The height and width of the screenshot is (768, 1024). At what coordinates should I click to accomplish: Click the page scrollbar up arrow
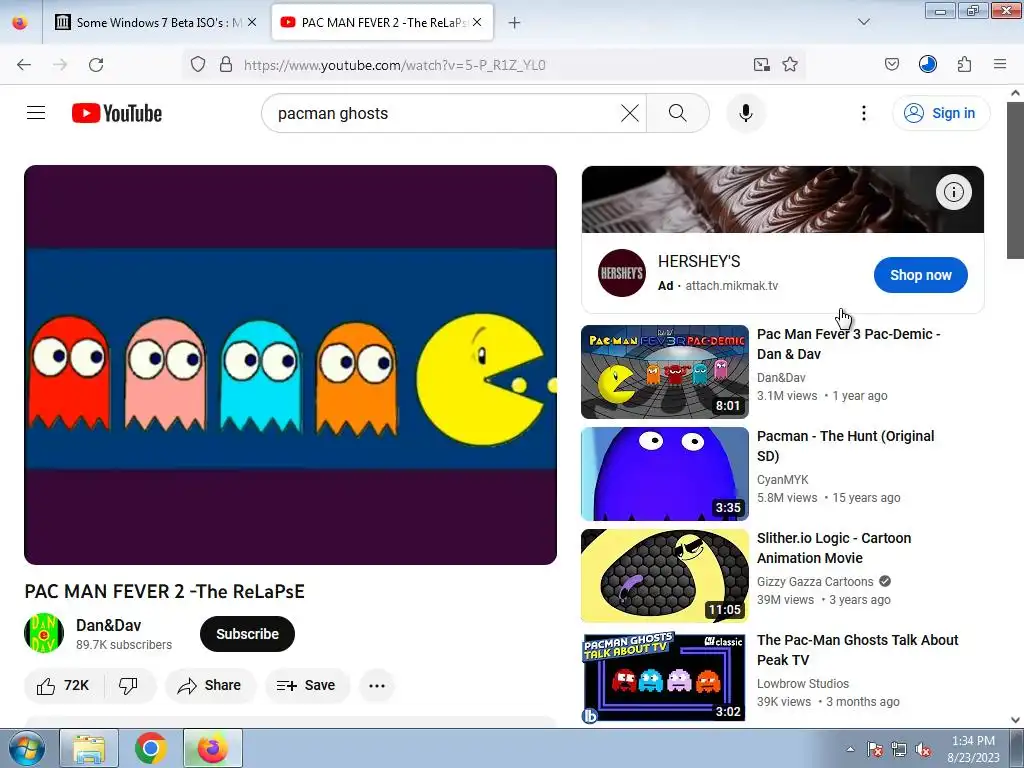[x=1016, y=93]
